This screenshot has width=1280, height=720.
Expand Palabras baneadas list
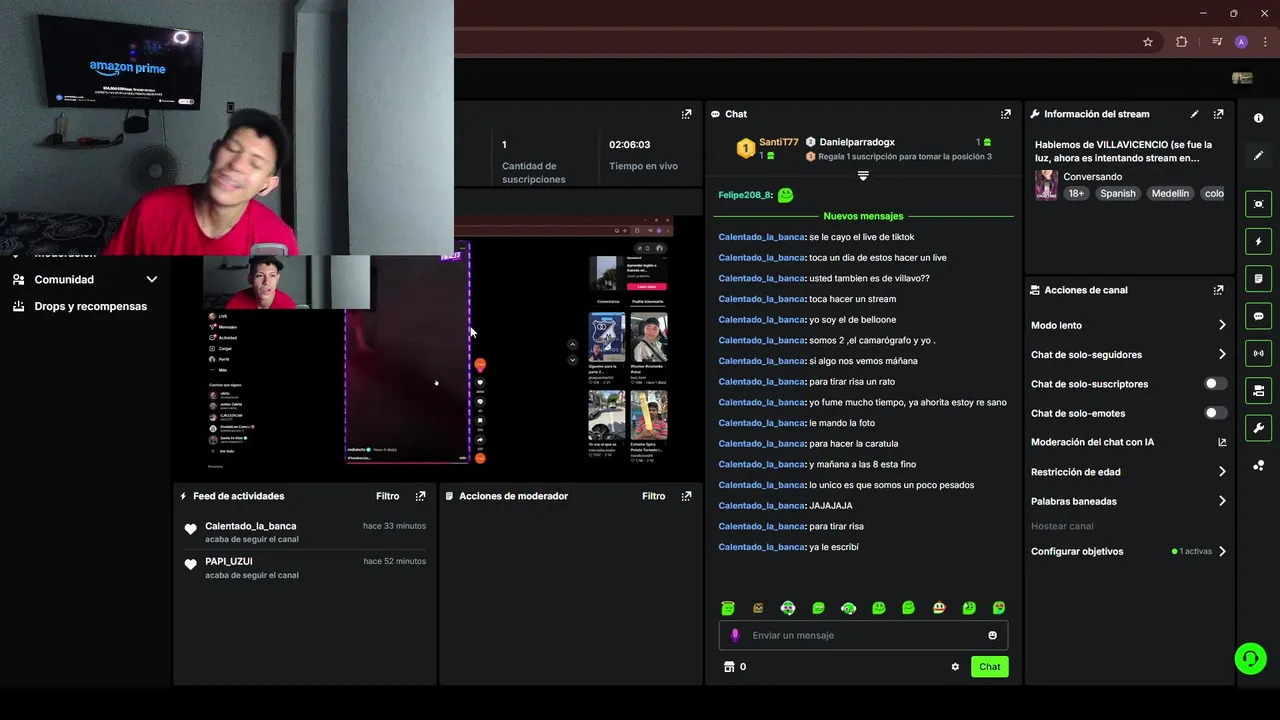(1222, 501)
